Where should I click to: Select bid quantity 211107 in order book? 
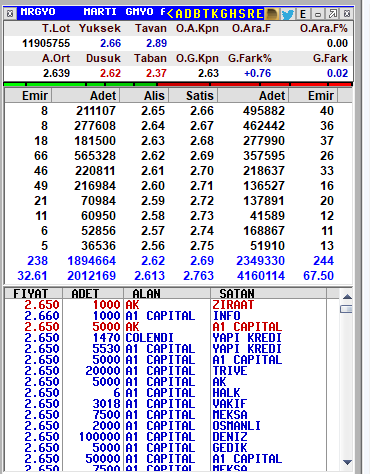(96, 111)
